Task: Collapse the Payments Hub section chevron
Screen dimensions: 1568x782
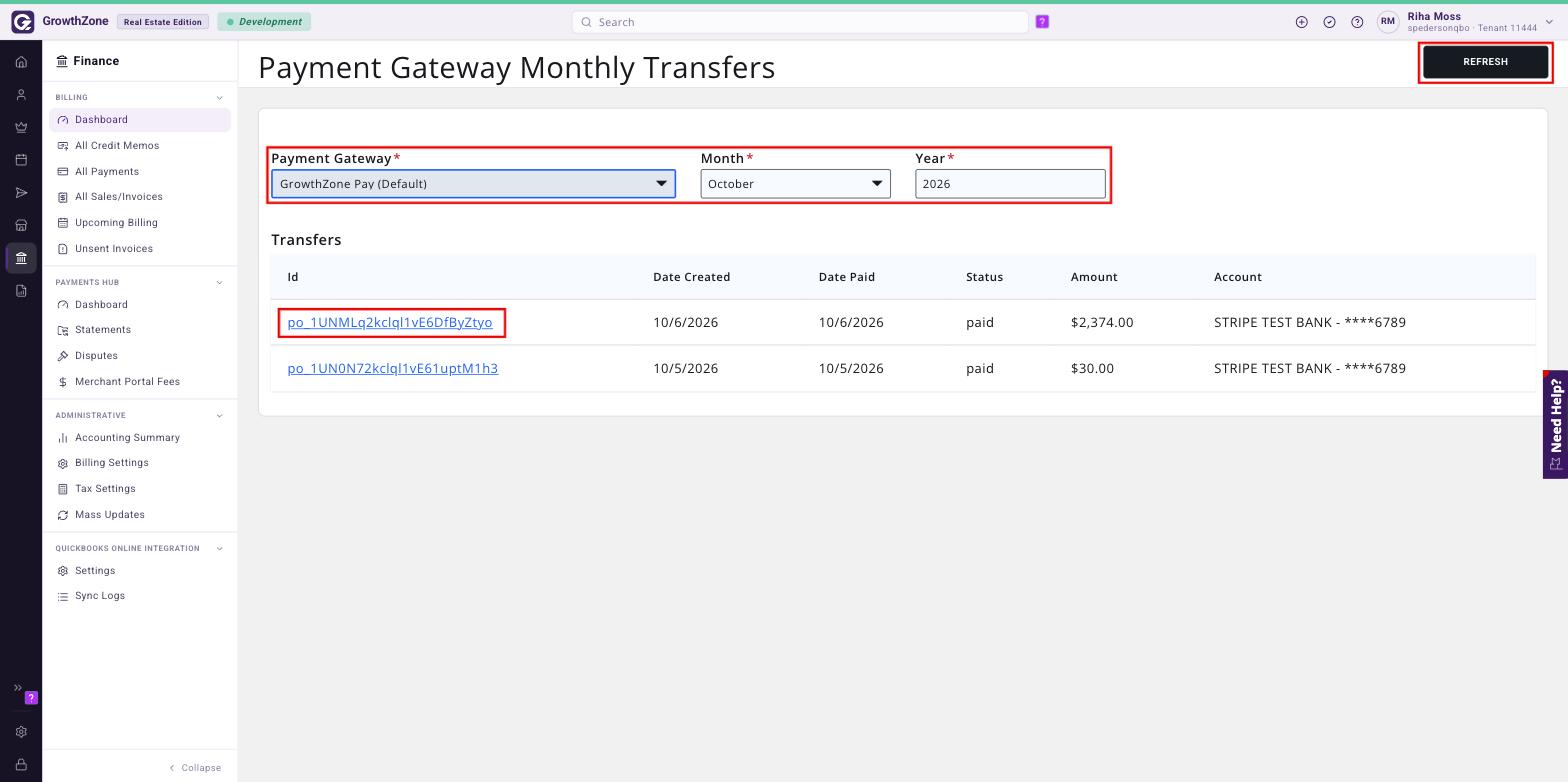Action: click(x=220, y=283)
